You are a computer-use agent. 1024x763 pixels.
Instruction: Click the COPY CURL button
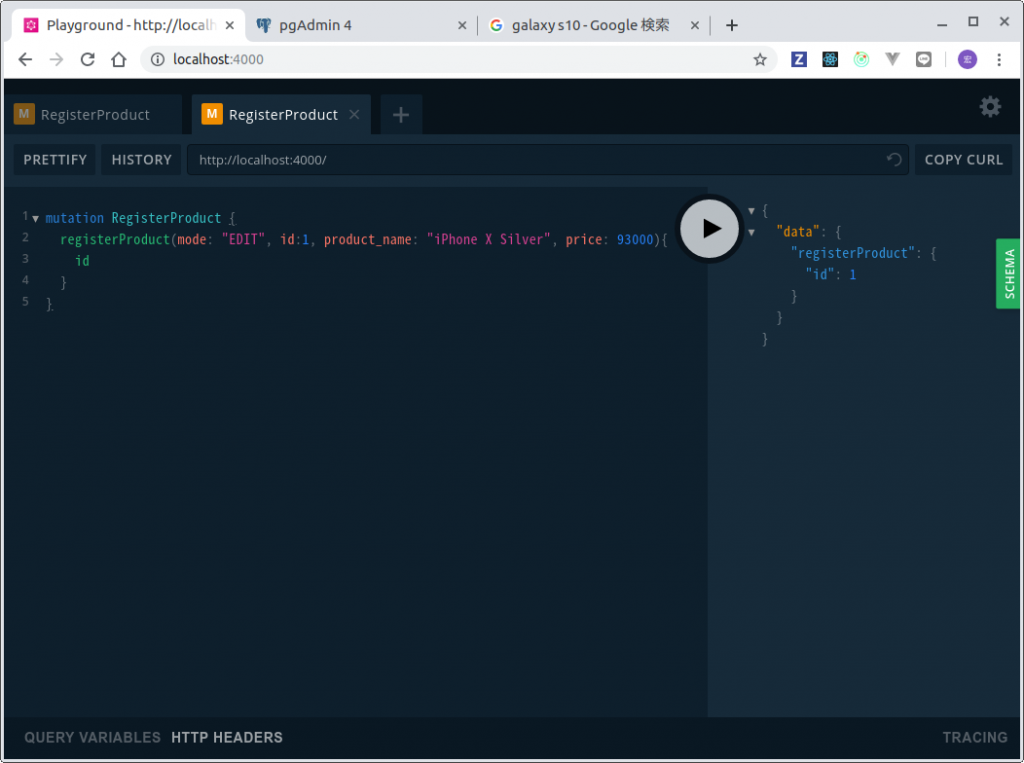point(963,160)
